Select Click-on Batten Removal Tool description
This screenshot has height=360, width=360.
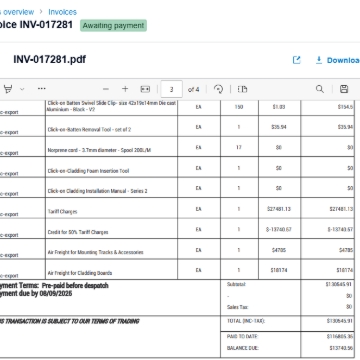(x=89, y=130)
